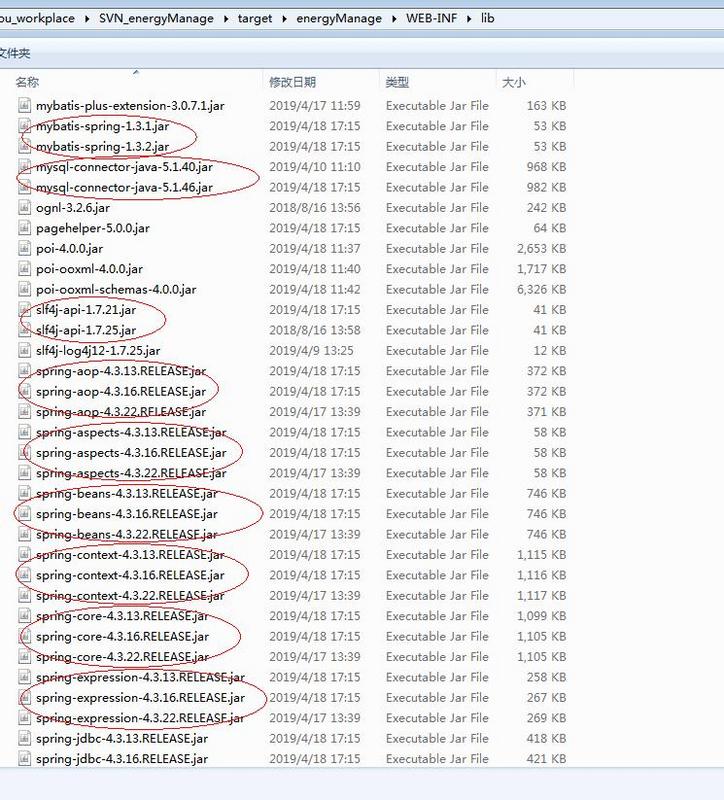Click the 6,326 KB size cell
Viewport: 724px width, 800px height.
pos(541,289)
